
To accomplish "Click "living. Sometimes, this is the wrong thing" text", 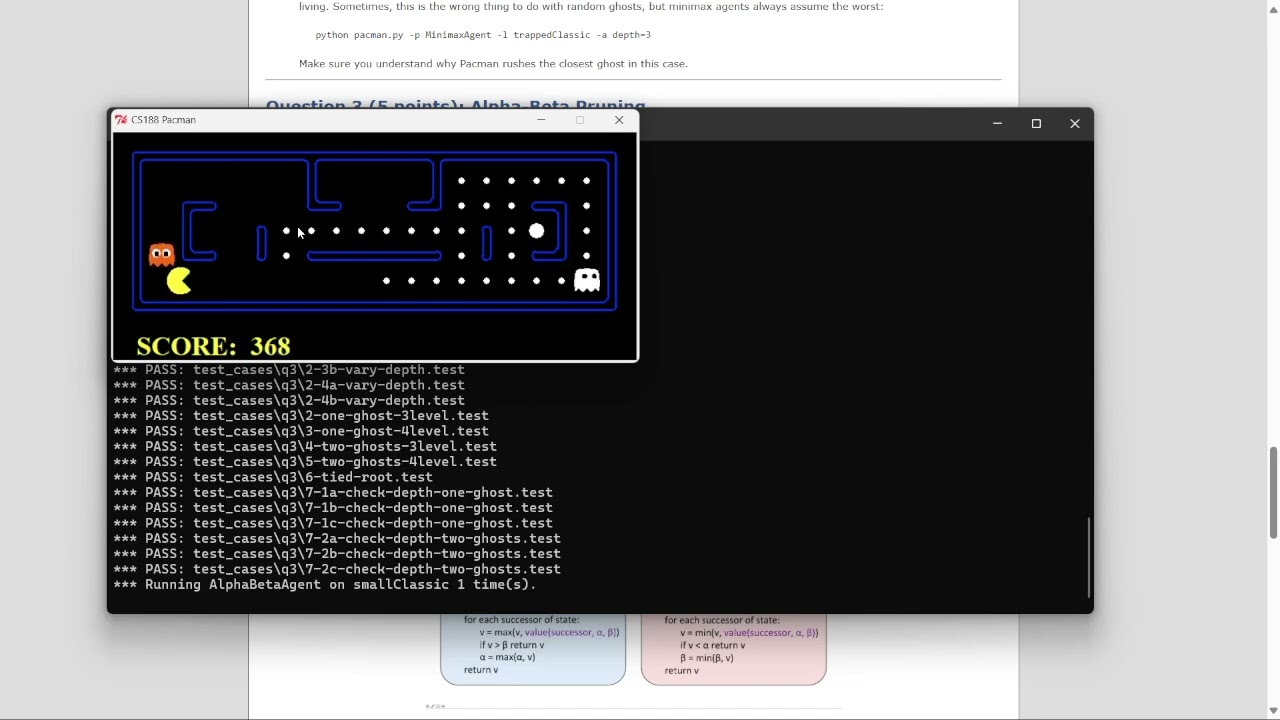I will 591,7.
